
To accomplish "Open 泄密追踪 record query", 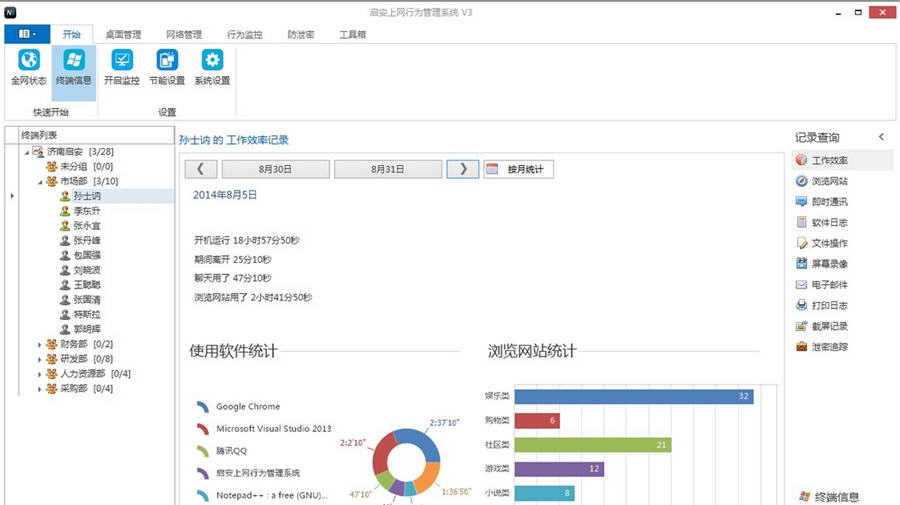I will (x=823, y=347).
